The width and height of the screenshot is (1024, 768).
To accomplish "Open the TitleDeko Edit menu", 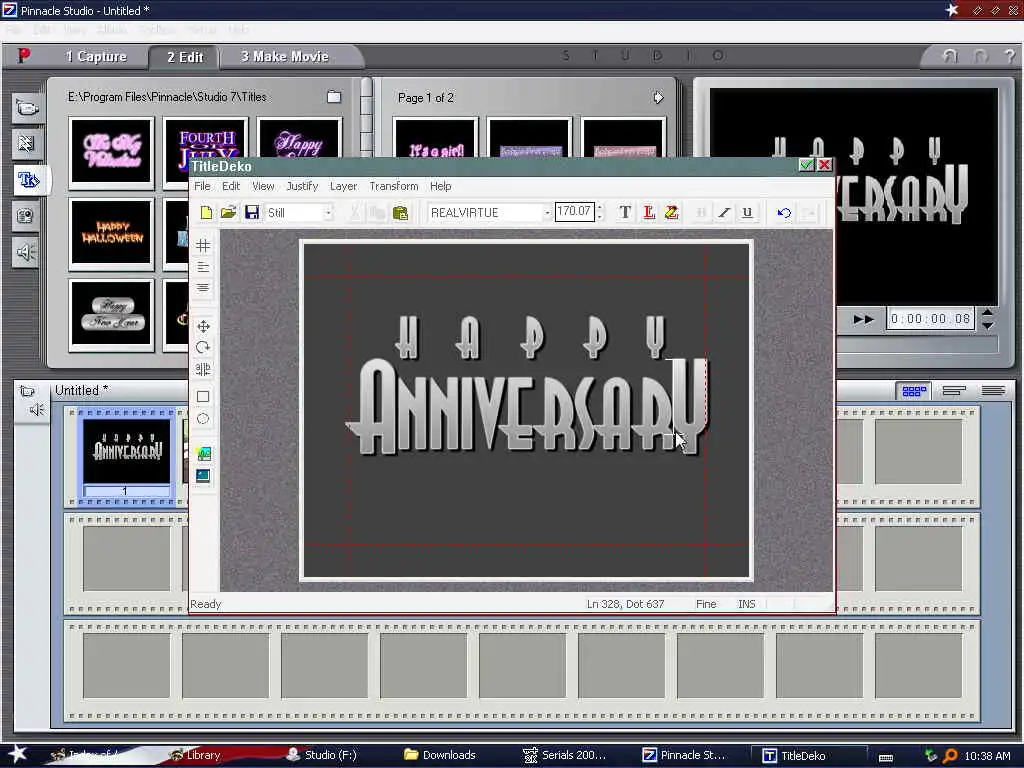I will (231, 186).
